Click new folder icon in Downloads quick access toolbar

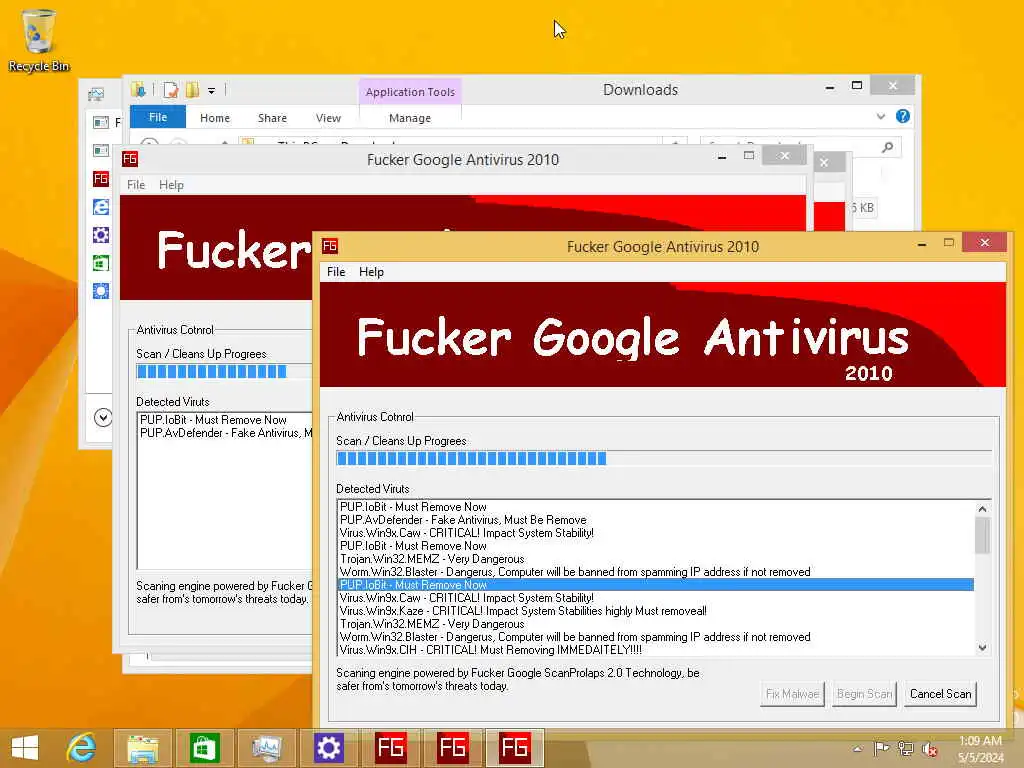pos(192,89)
